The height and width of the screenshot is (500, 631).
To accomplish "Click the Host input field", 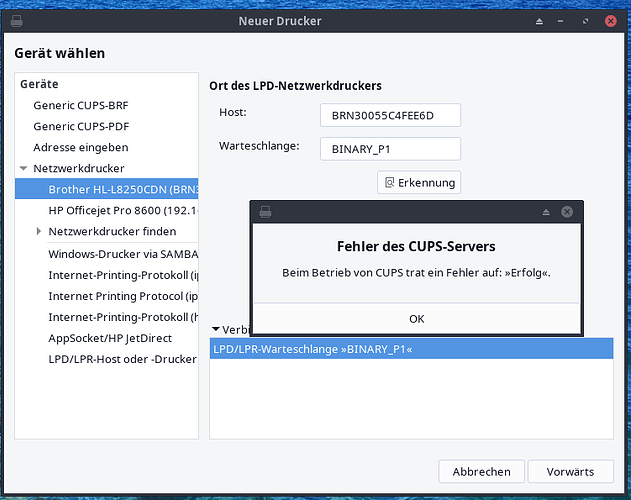I will click(390, 115).
